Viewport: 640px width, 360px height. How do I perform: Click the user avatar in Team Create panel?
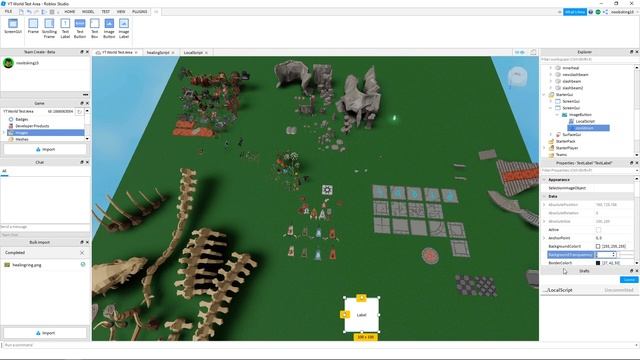tap(8, 63)
